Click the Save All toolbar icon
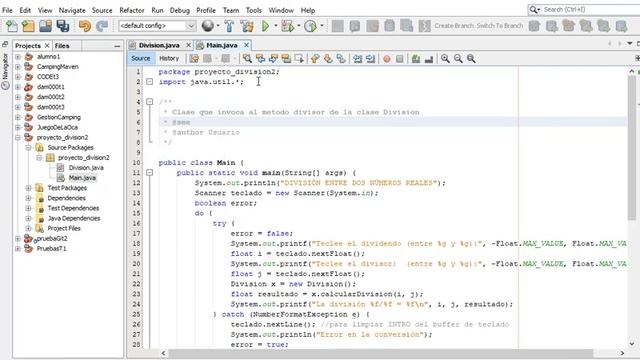The height and width of the screenshot is (360, 640). 63,26
